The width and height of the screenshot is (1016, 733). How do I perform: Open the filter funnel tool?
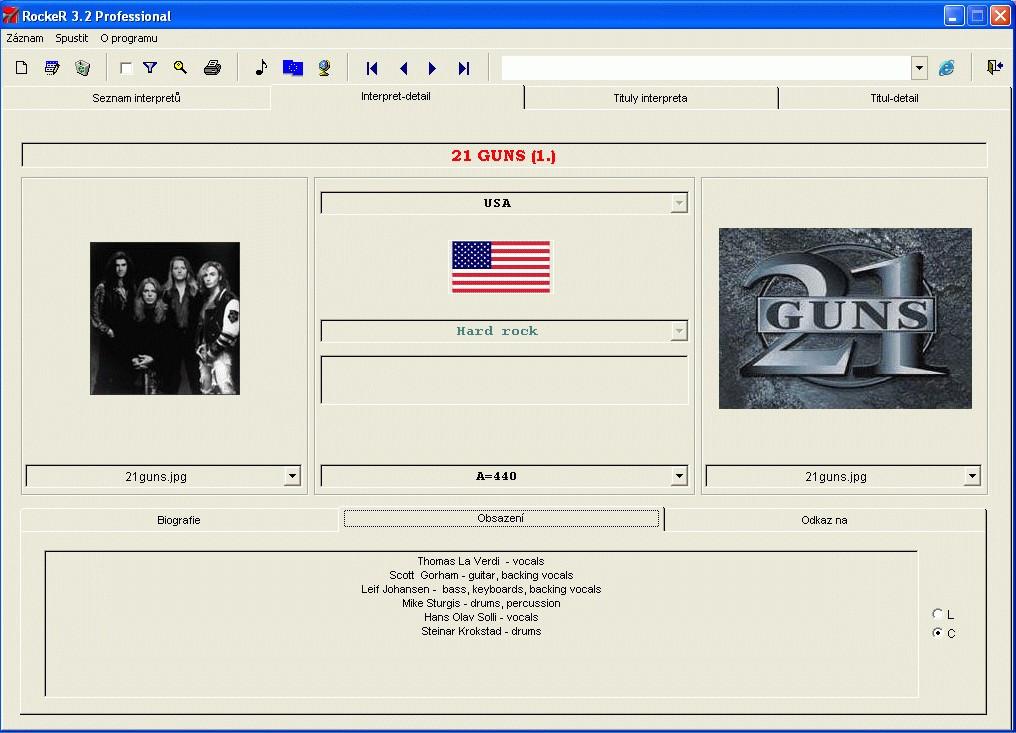150,67
